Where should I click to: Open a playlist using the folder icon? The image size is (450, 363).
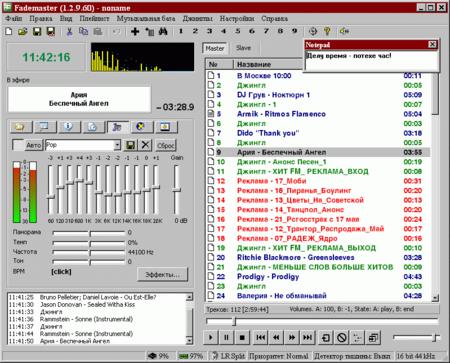tap(23, 32)
